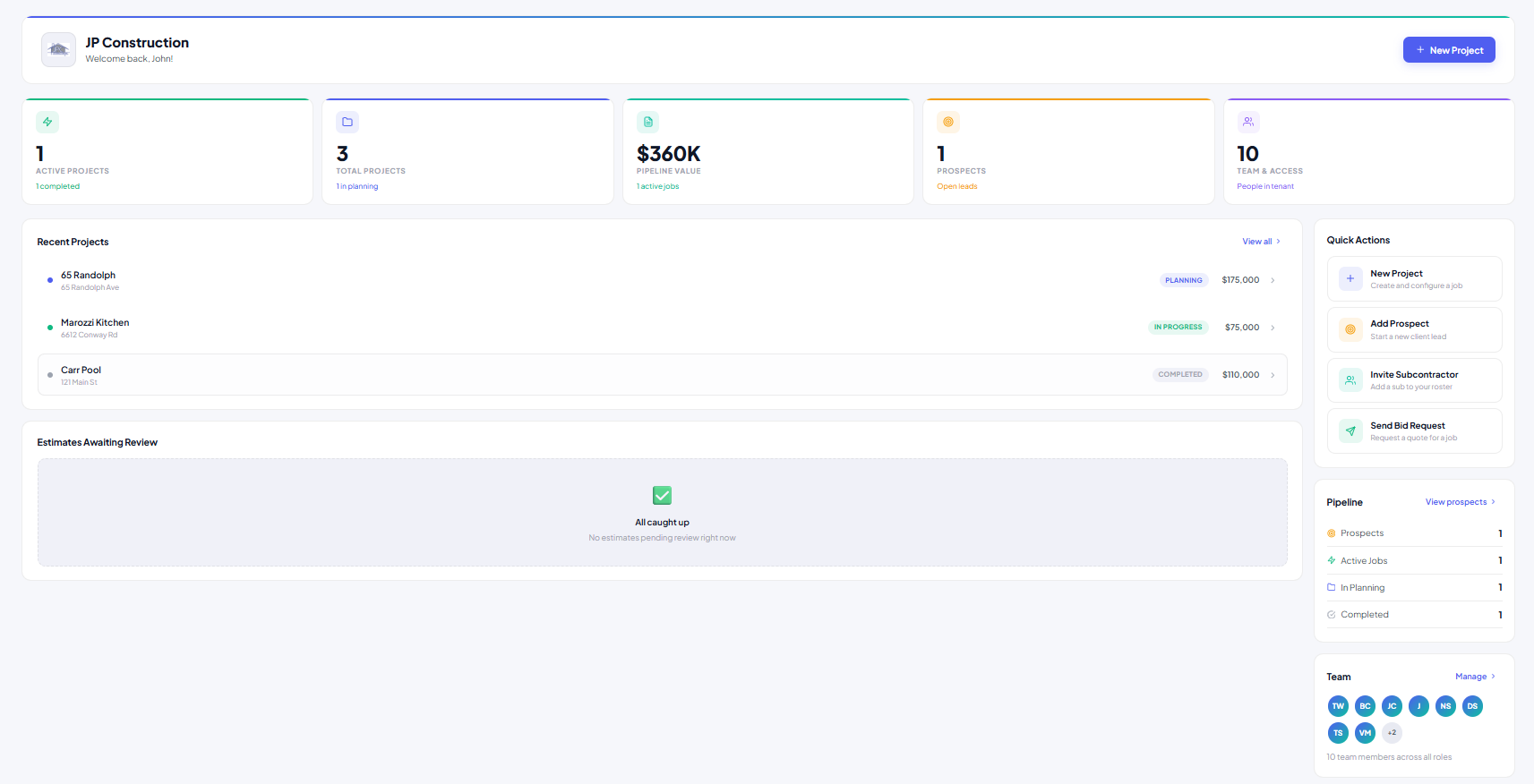Click the folder icon on Total Projects card

click(347, 122)
